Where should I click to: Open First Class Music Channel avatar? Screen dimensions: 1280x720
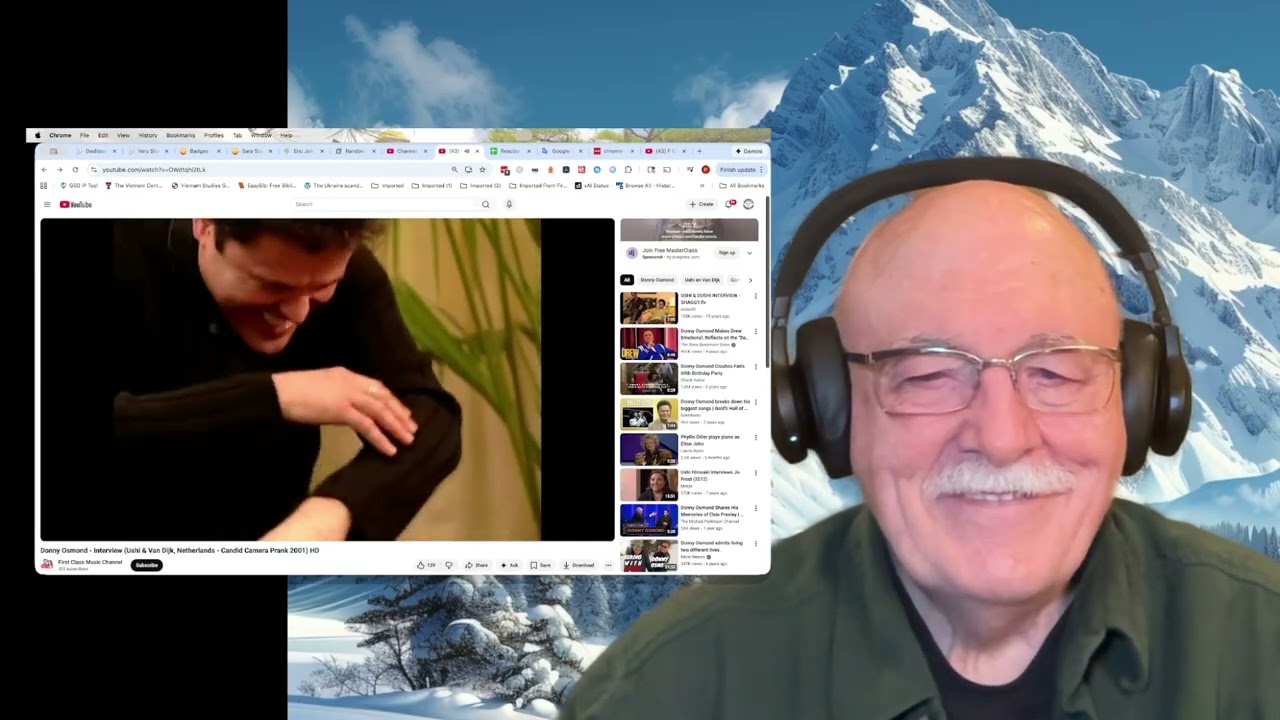tap(47, 564)
